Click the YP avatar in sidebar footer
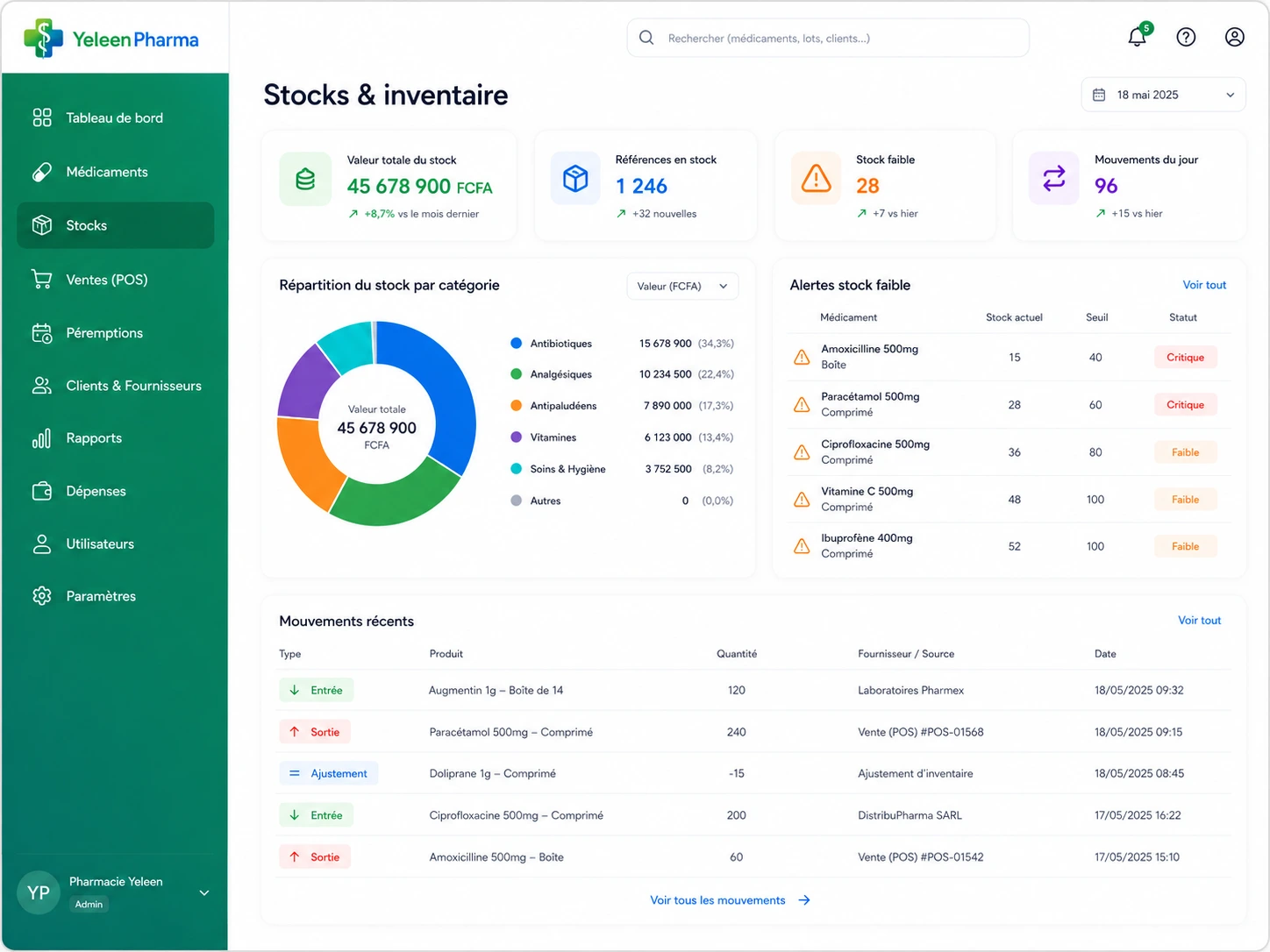 tap(39, 892)
